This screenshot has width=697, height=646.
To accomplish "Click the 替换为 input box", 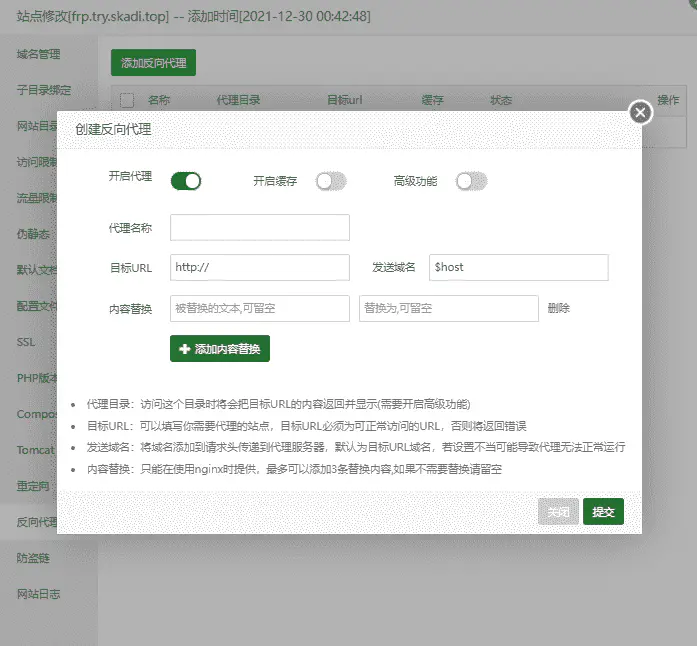I will point(449,308).
